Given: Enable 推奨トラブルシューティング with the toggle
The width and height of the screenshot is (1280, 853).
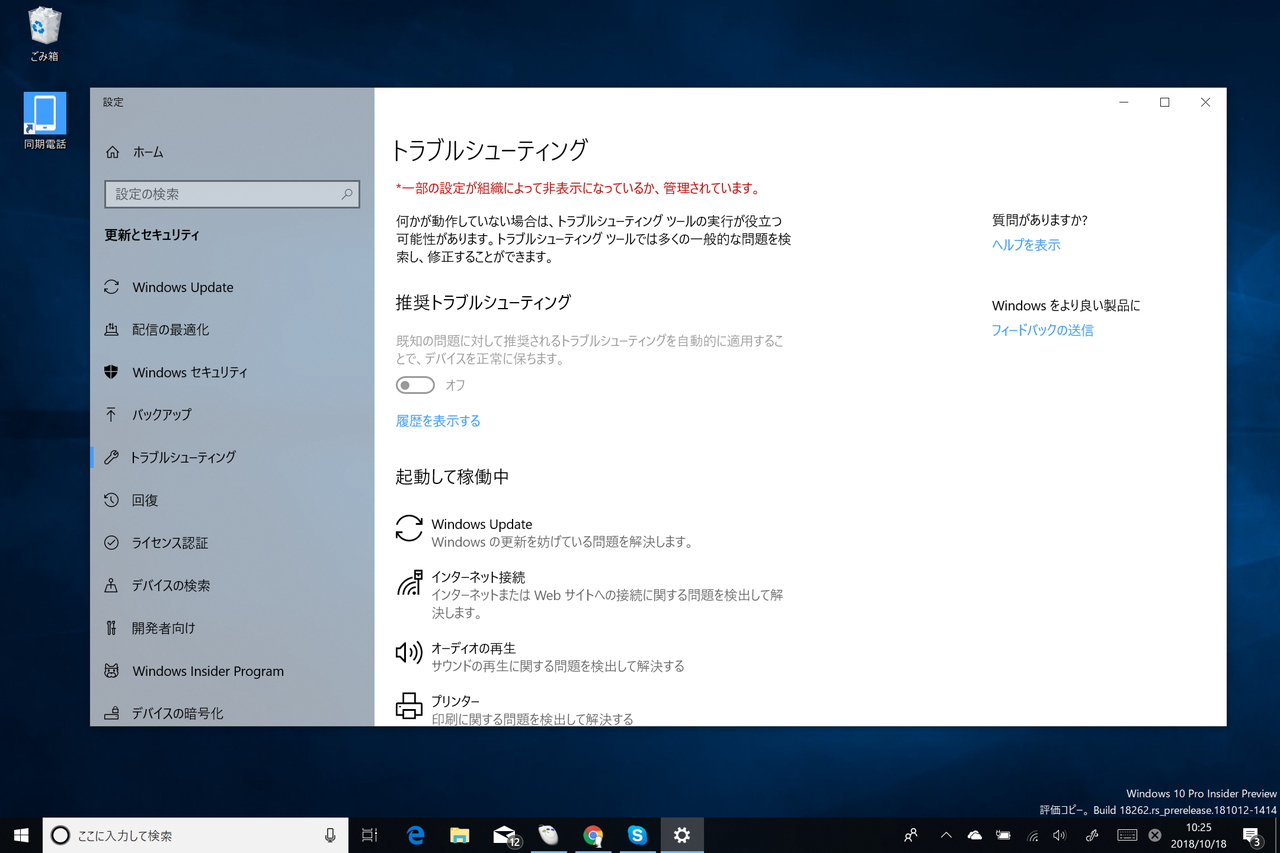Looking at the screenshot, I should pyautogui.click(x=414, y=384).
